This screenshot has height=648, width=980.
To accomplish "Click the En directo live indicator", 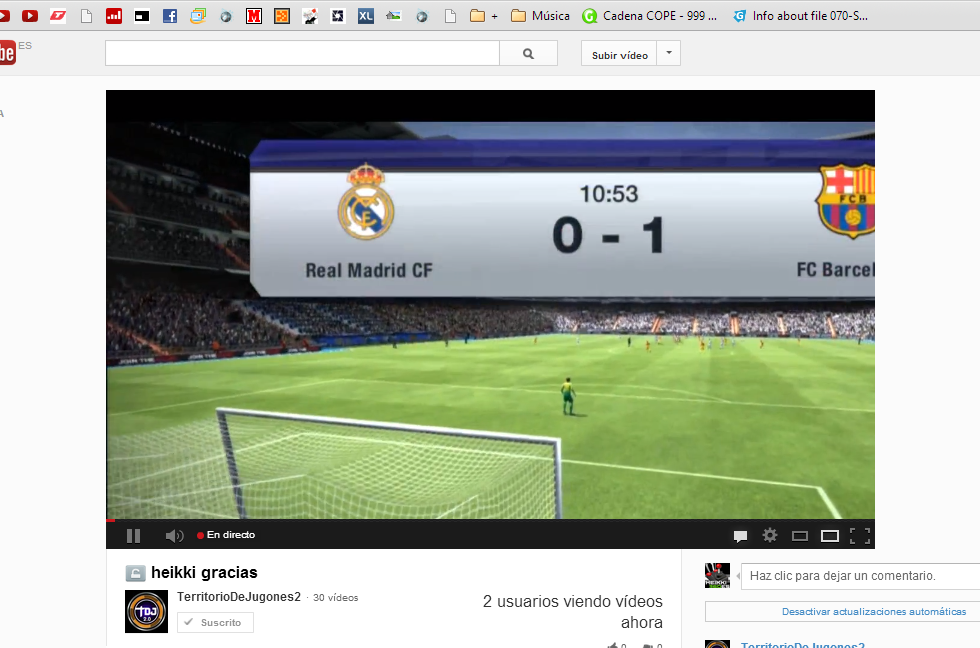I will (x=226, y=535).
